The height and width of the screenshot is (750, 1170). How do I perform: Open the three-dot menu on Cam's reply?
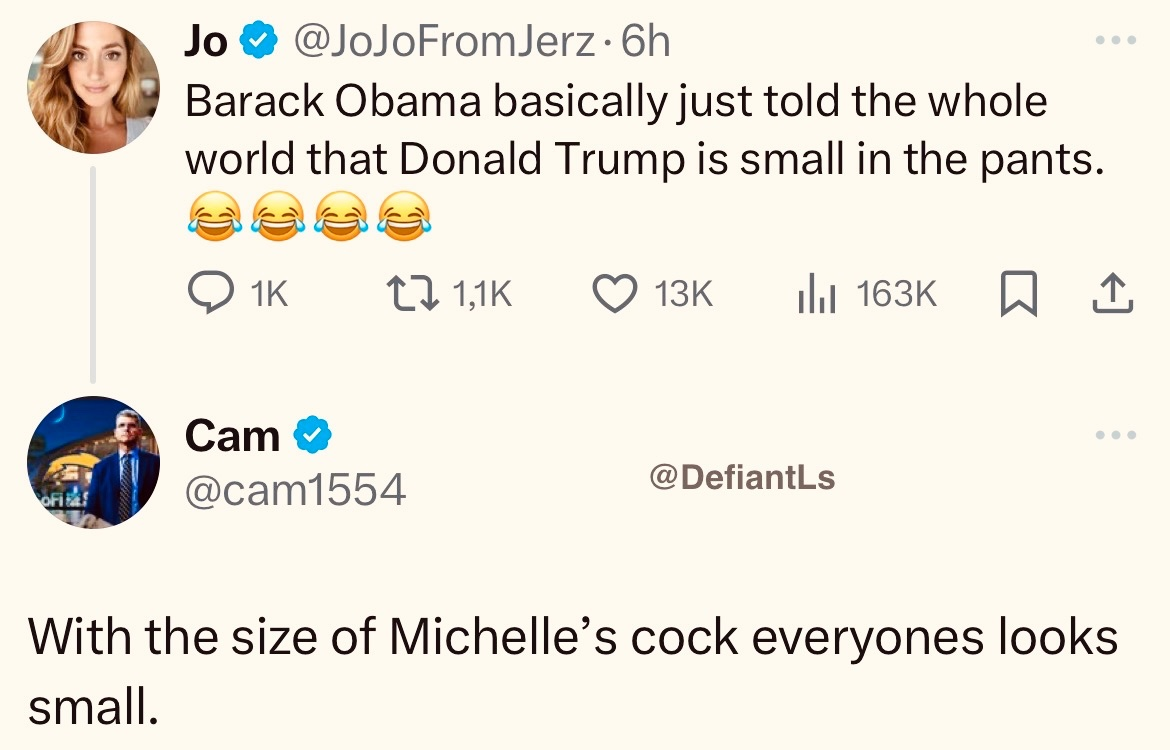1116,433
